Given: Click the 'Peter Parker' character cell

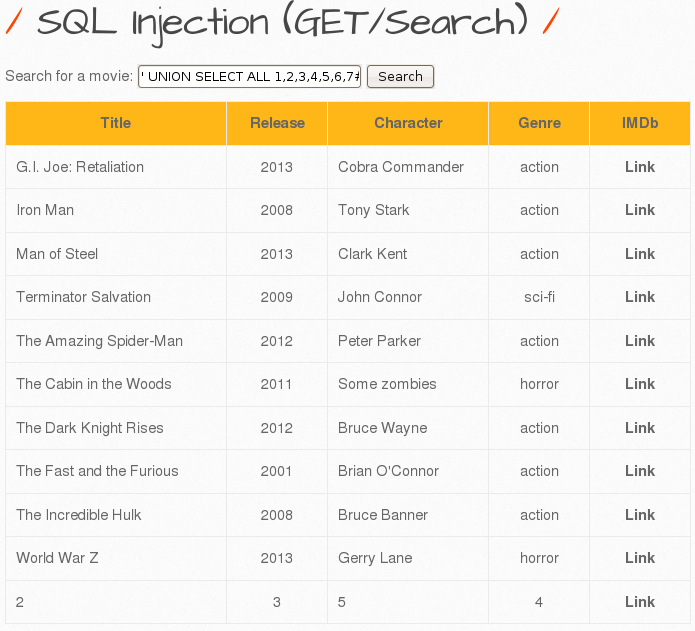Looking at the screenshot, I should 408,341.
